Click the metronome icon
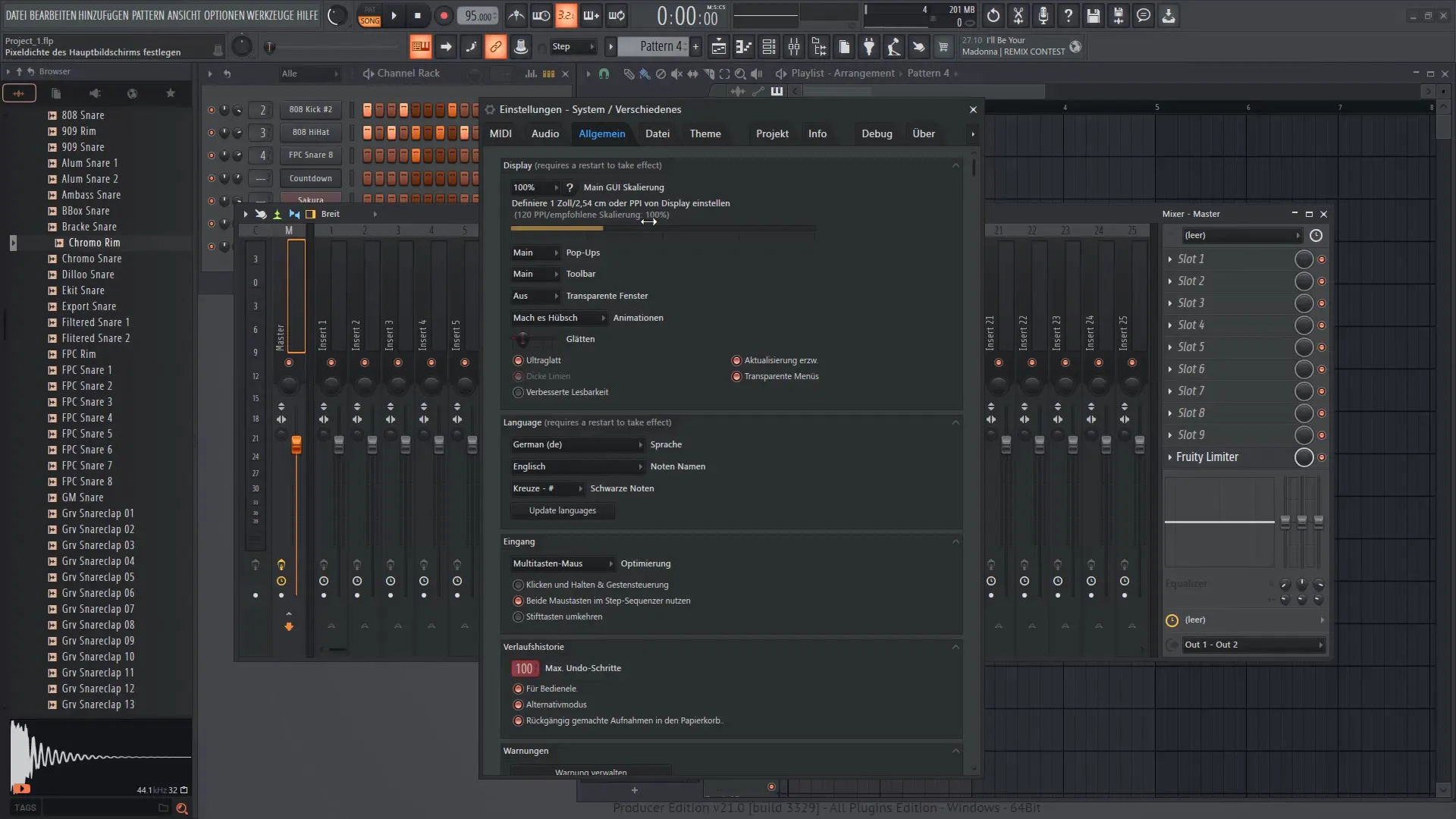 point(516,15)
